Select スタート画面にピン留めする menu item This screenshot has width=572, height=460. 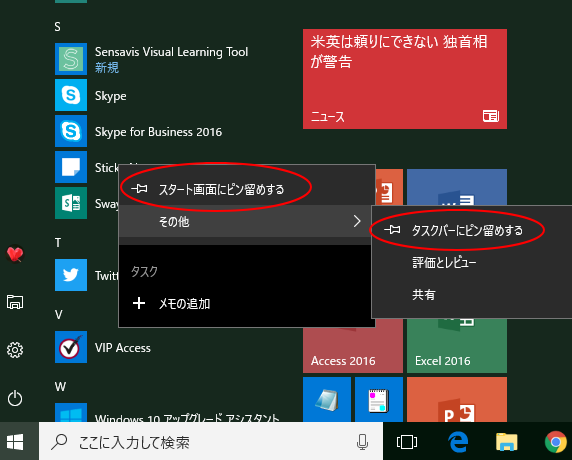click(x=247, y=189)
